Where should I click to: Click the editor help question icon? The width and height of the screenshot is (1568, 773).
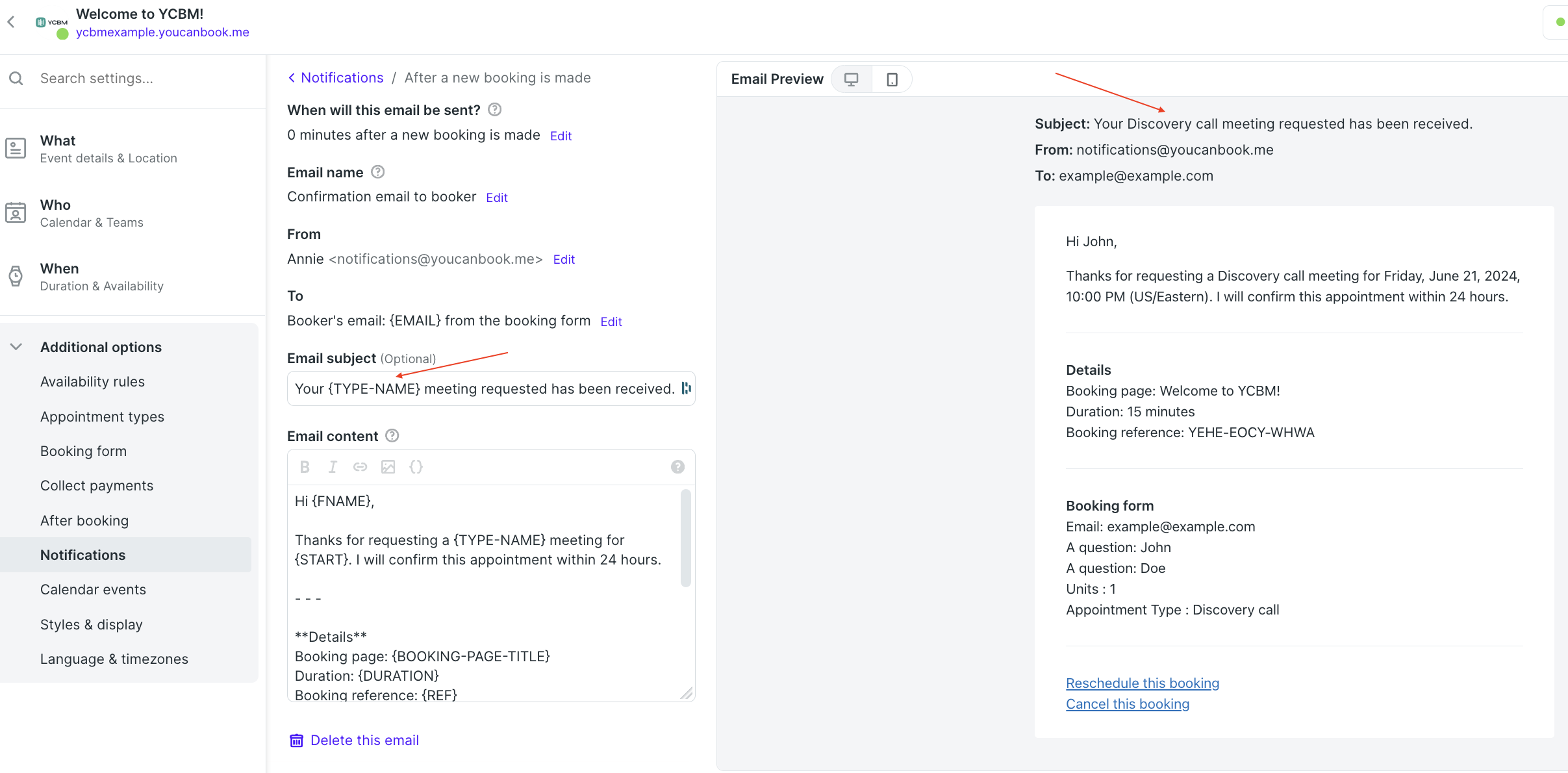tap(677, 467)
